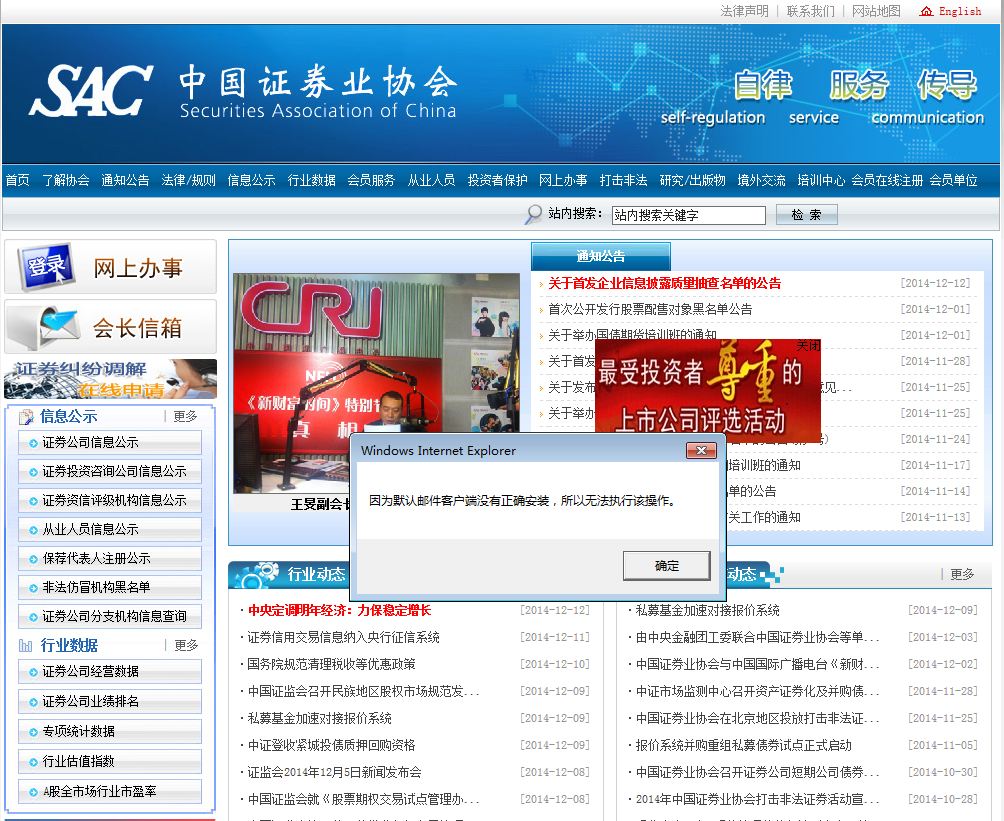Click the magnifier icon beside 站内搜索
Image resolution: width=1004 pixels, height=821 pixels.
click(x=531, y=214)
